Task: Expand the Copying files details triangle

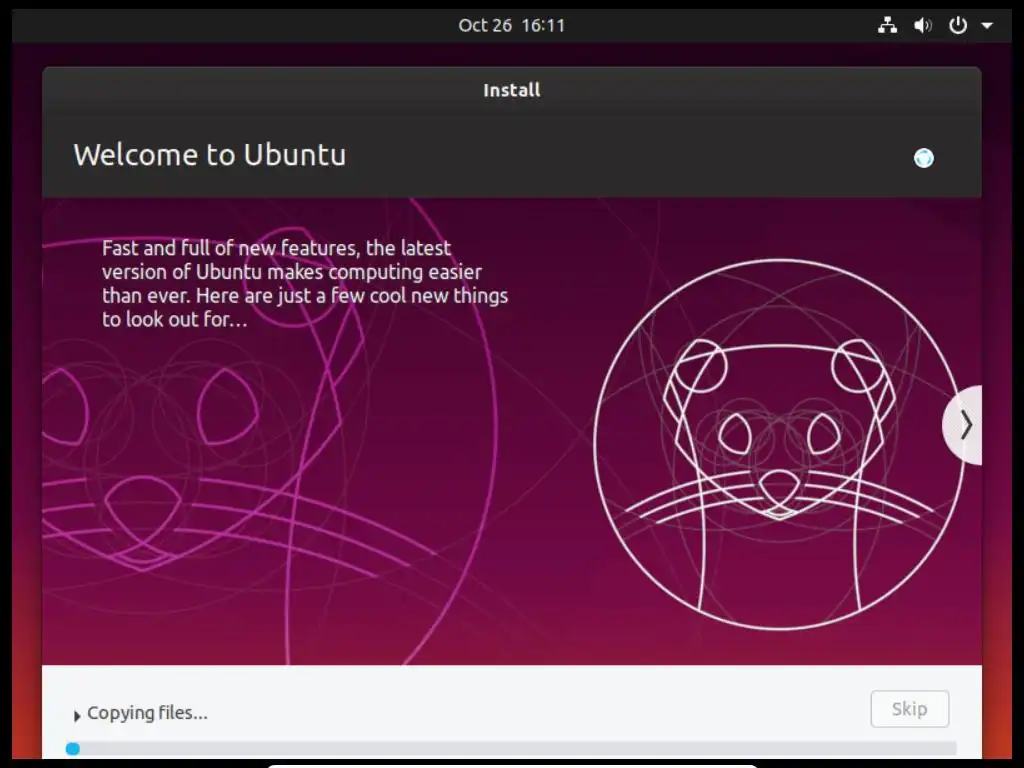Action: (76, 716)
